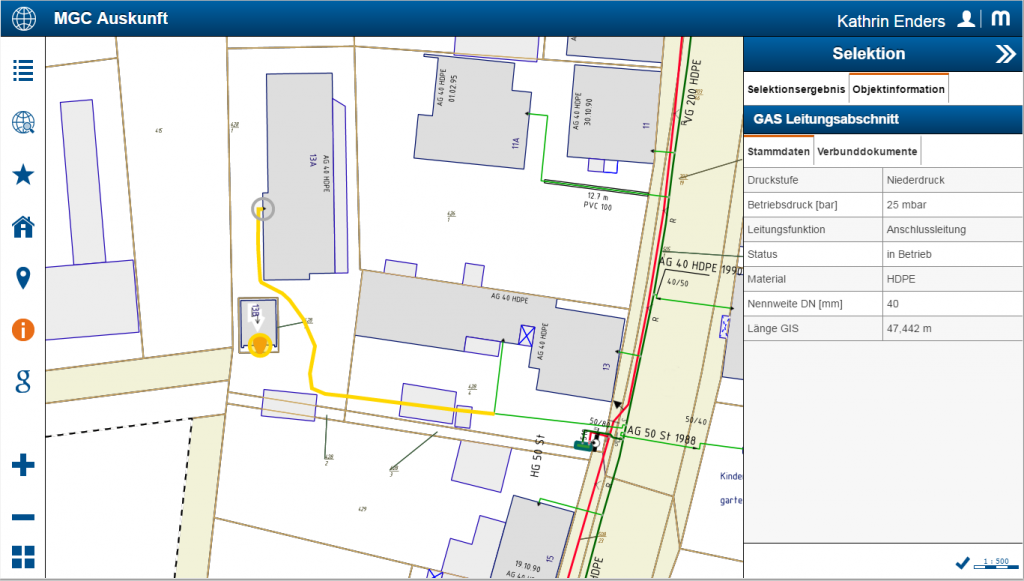
Task: Select the Stammdaten tab
Action: (x=779, y=152)
